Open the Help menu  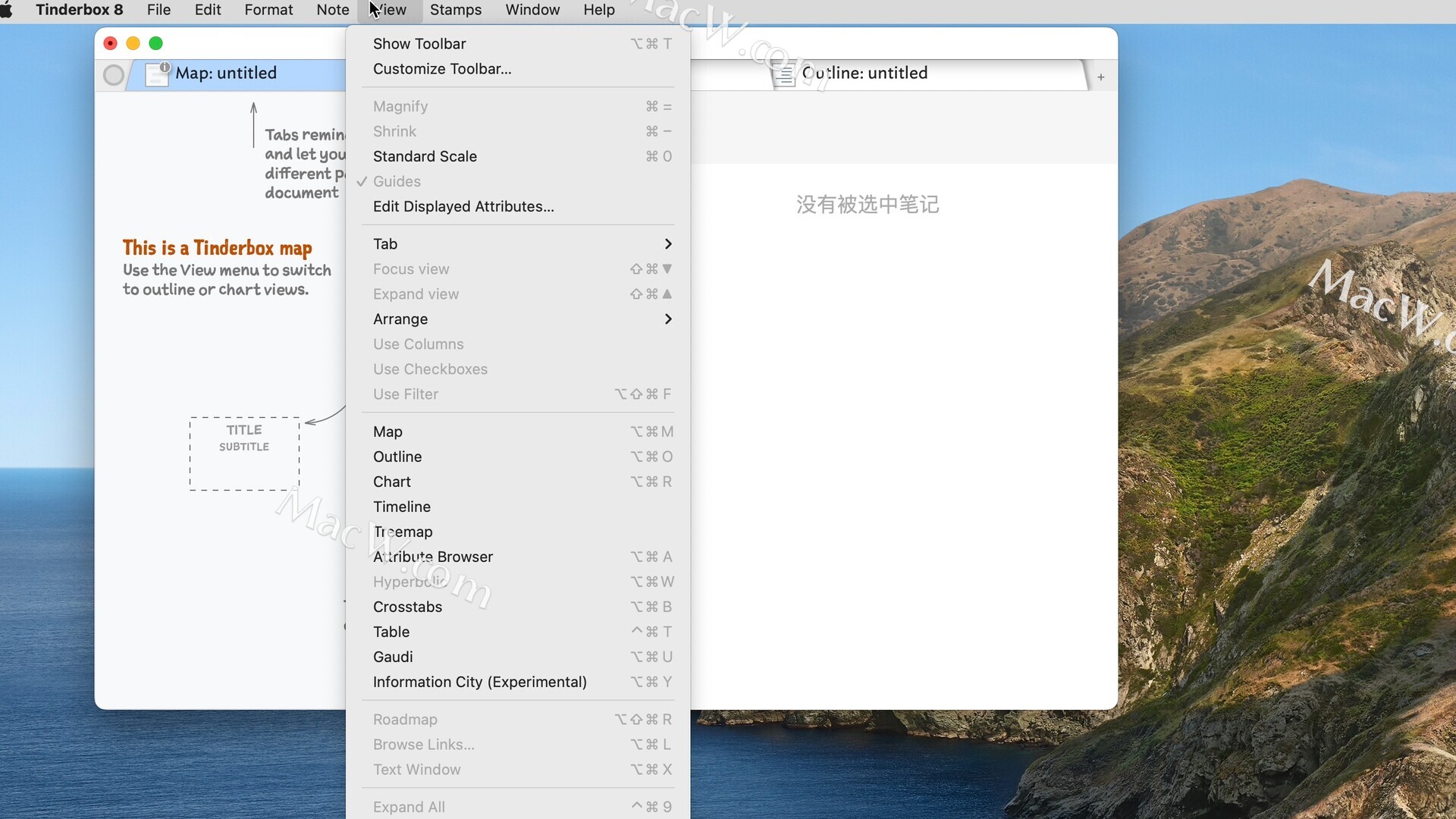pyautogui.click(x=599, y=10)
